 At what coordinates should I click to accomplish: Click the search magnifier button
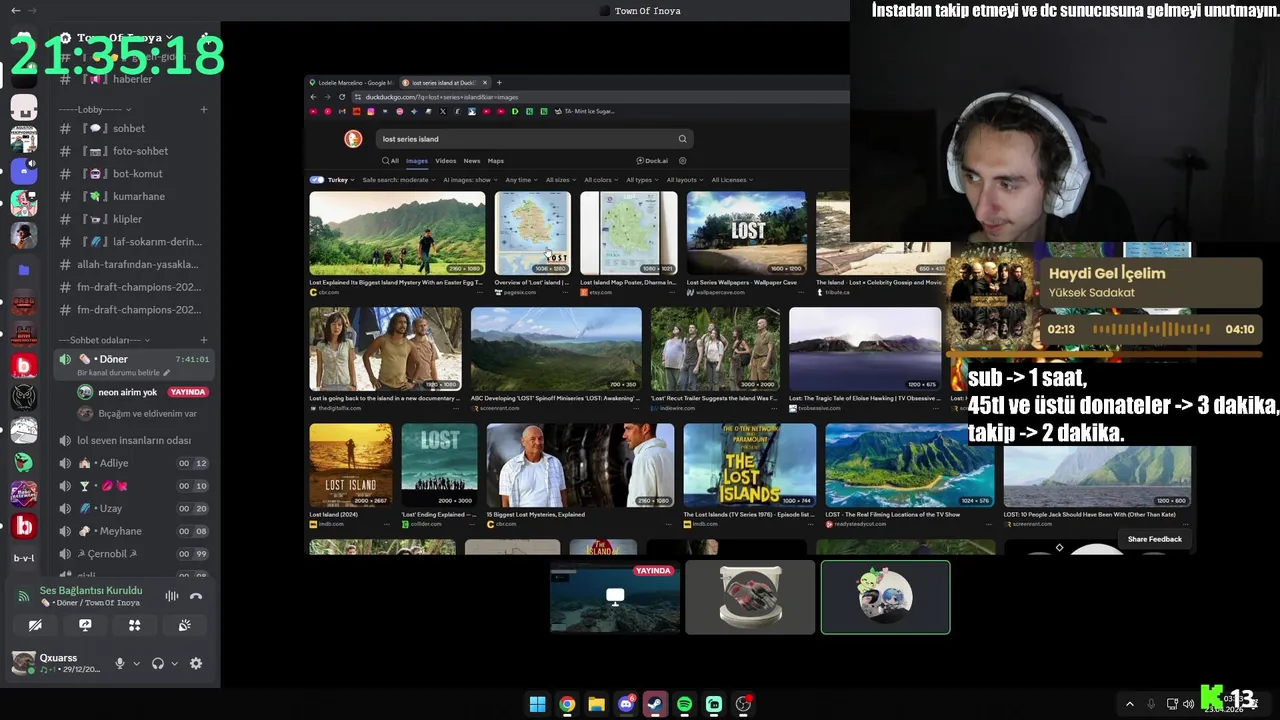click(682, 139)
